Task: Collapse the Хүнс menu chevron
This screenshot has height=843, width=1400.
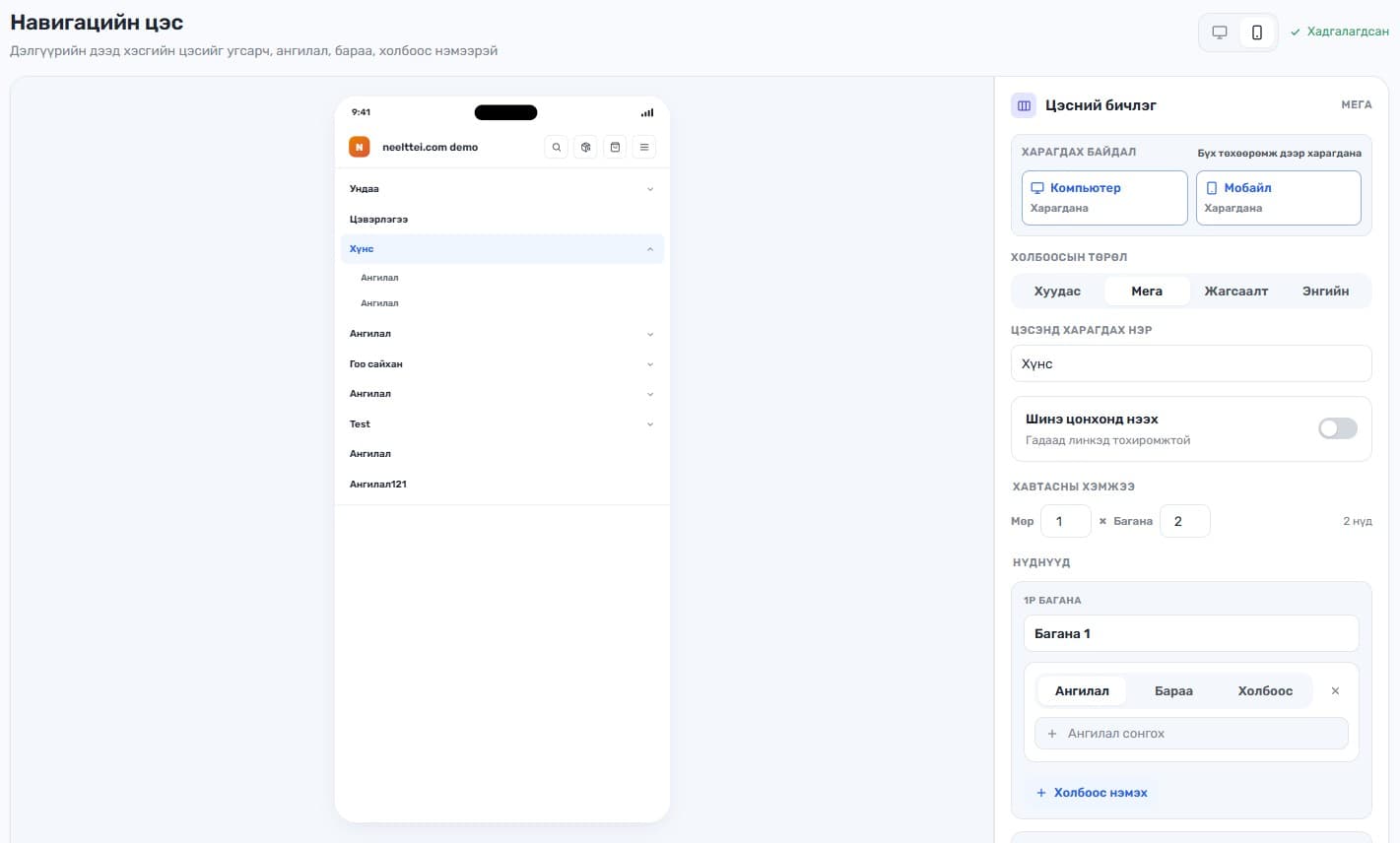Action: click(650, 249)
